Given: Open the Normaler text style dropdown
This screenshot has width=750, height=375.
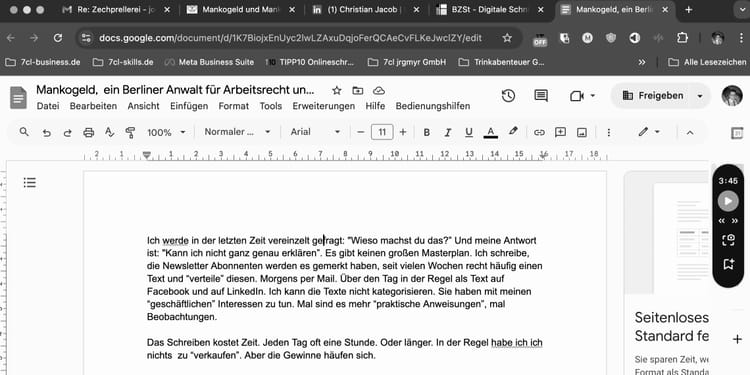Looking at the screenshot, I should tap(237, 132).
